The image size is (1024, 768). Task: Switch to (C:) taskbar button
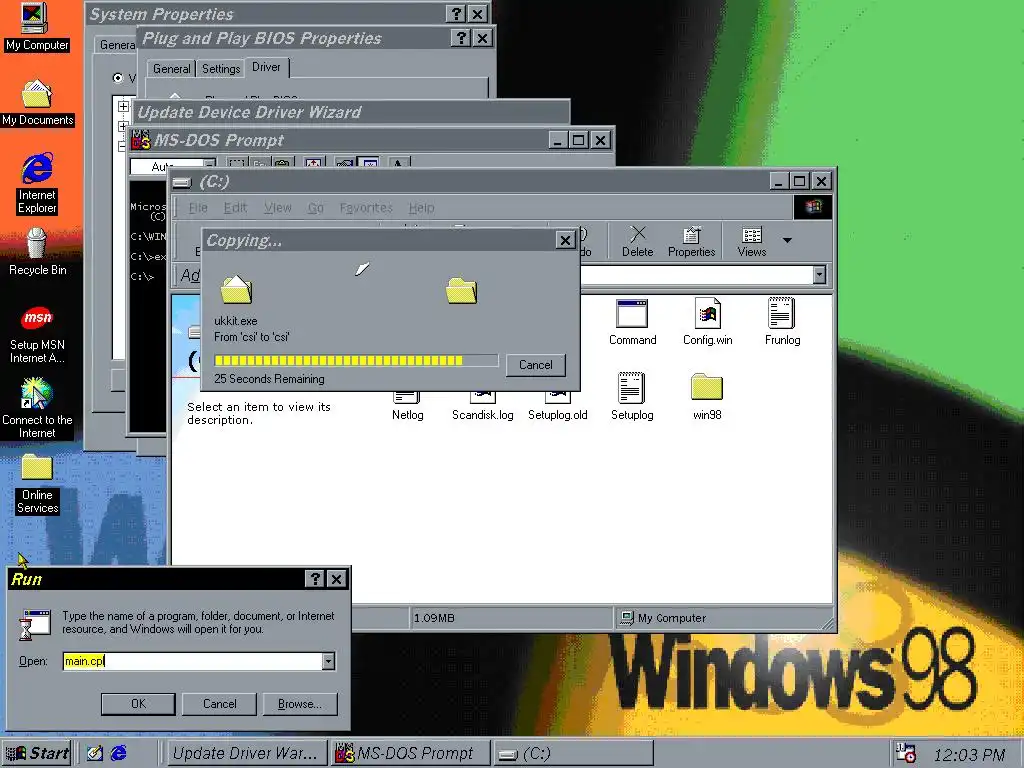tap(572, 753)
